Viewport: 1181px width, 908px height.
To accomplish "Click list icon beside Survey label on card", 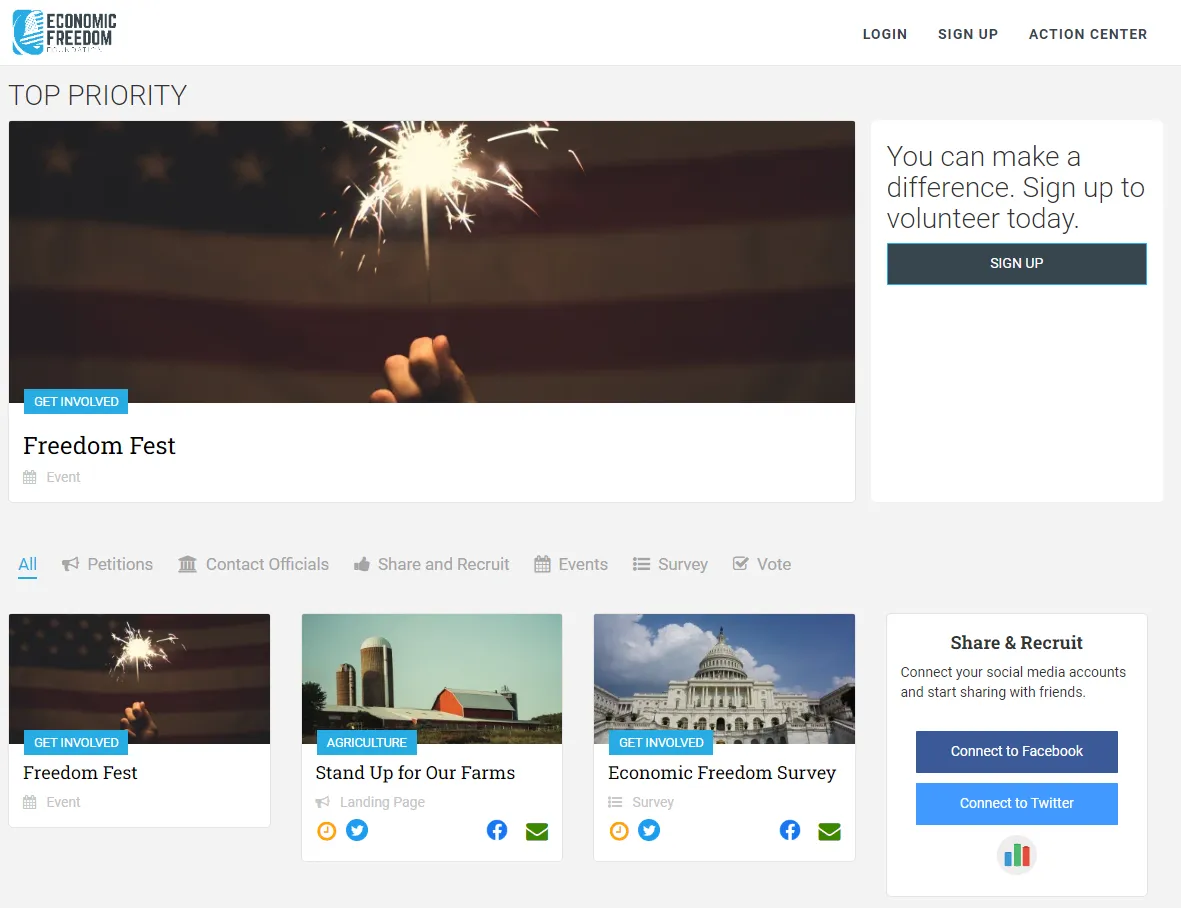I will [x=615, y=802].
